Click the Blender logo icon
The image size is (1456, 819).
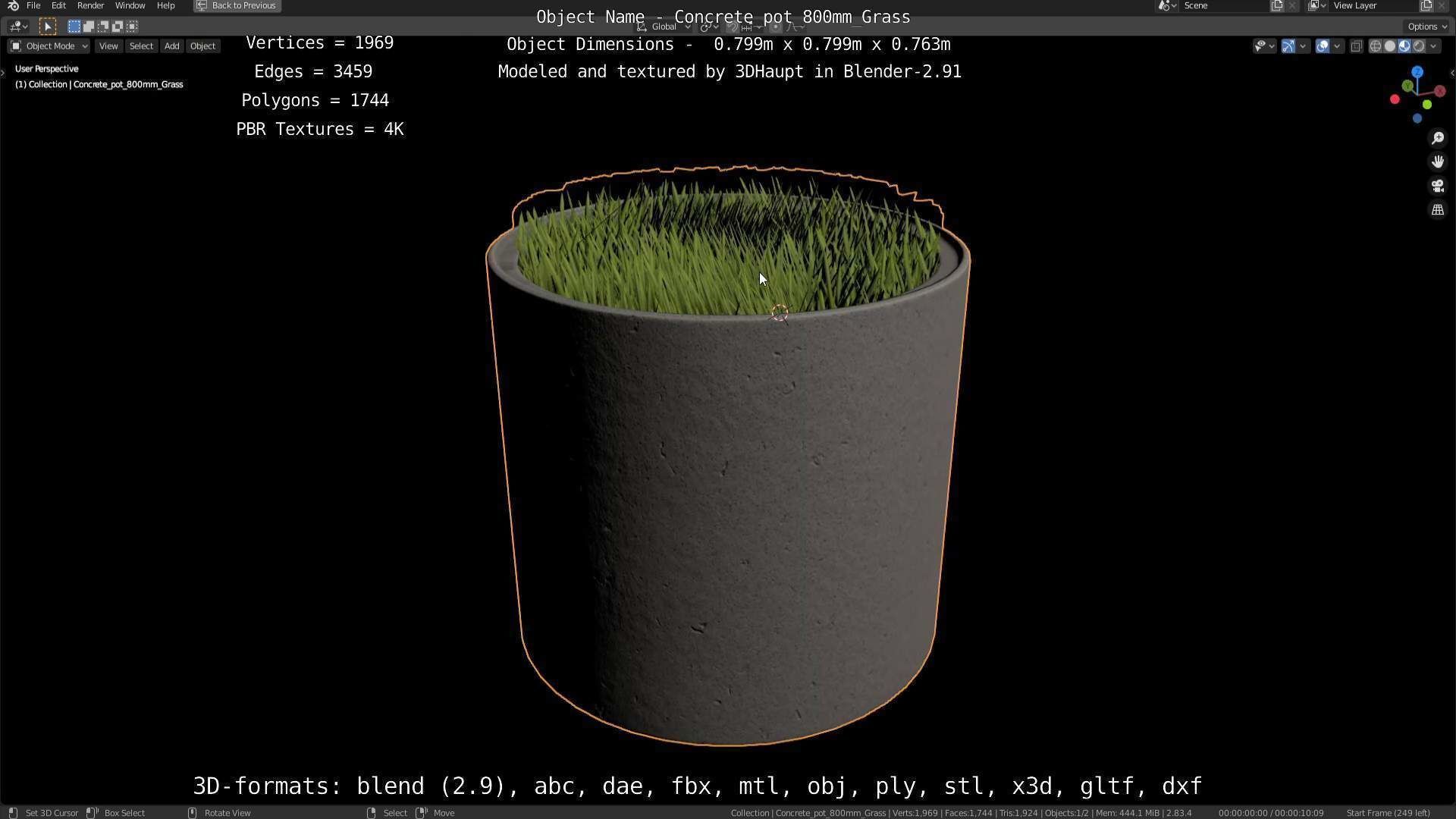click(x=12, y=5)
